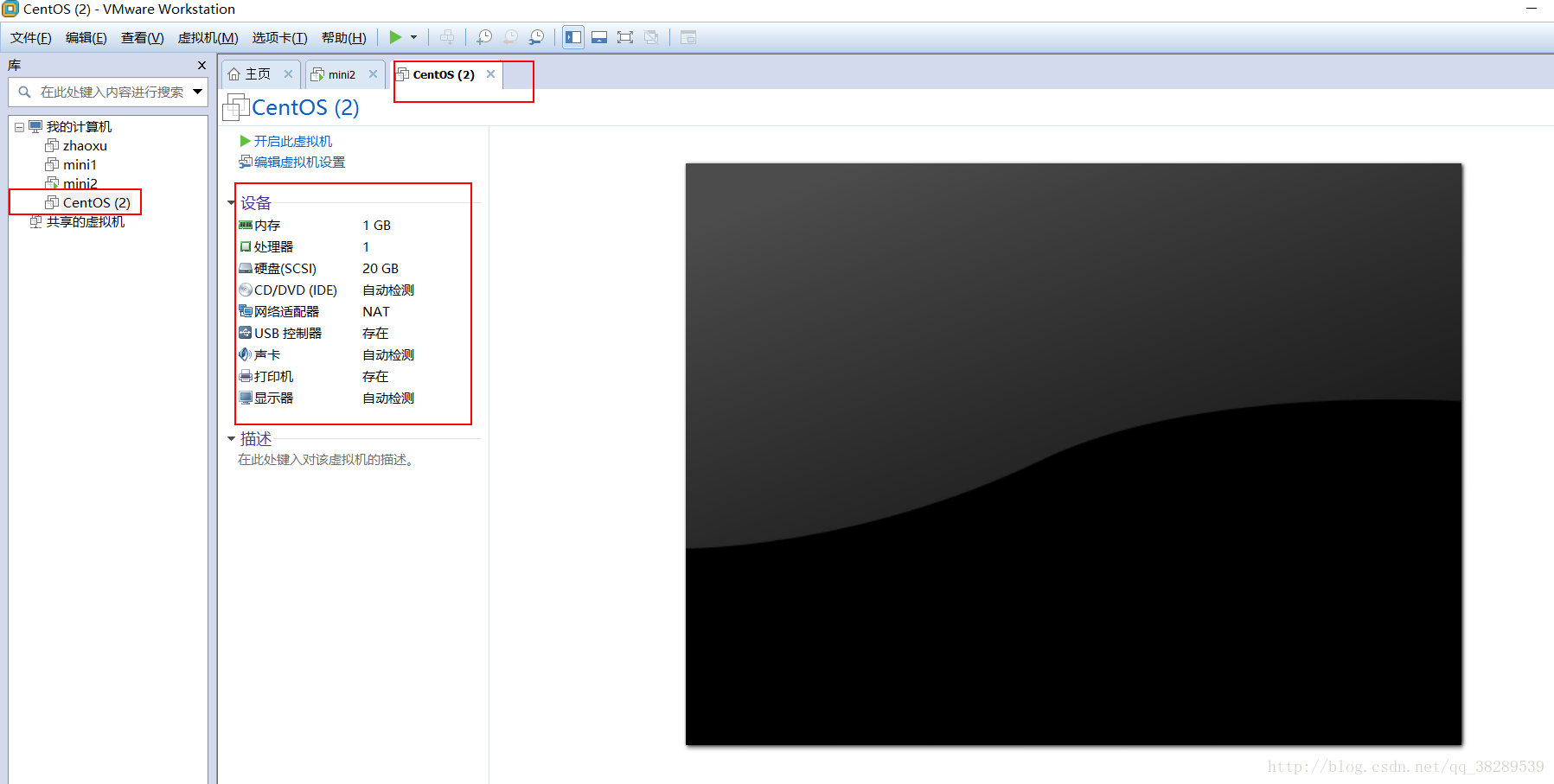Image resolution: width=1554 pixels, height=784 pixels.
Task: Click the 网络适配器 network adapter icon
Action: [246, 311]
